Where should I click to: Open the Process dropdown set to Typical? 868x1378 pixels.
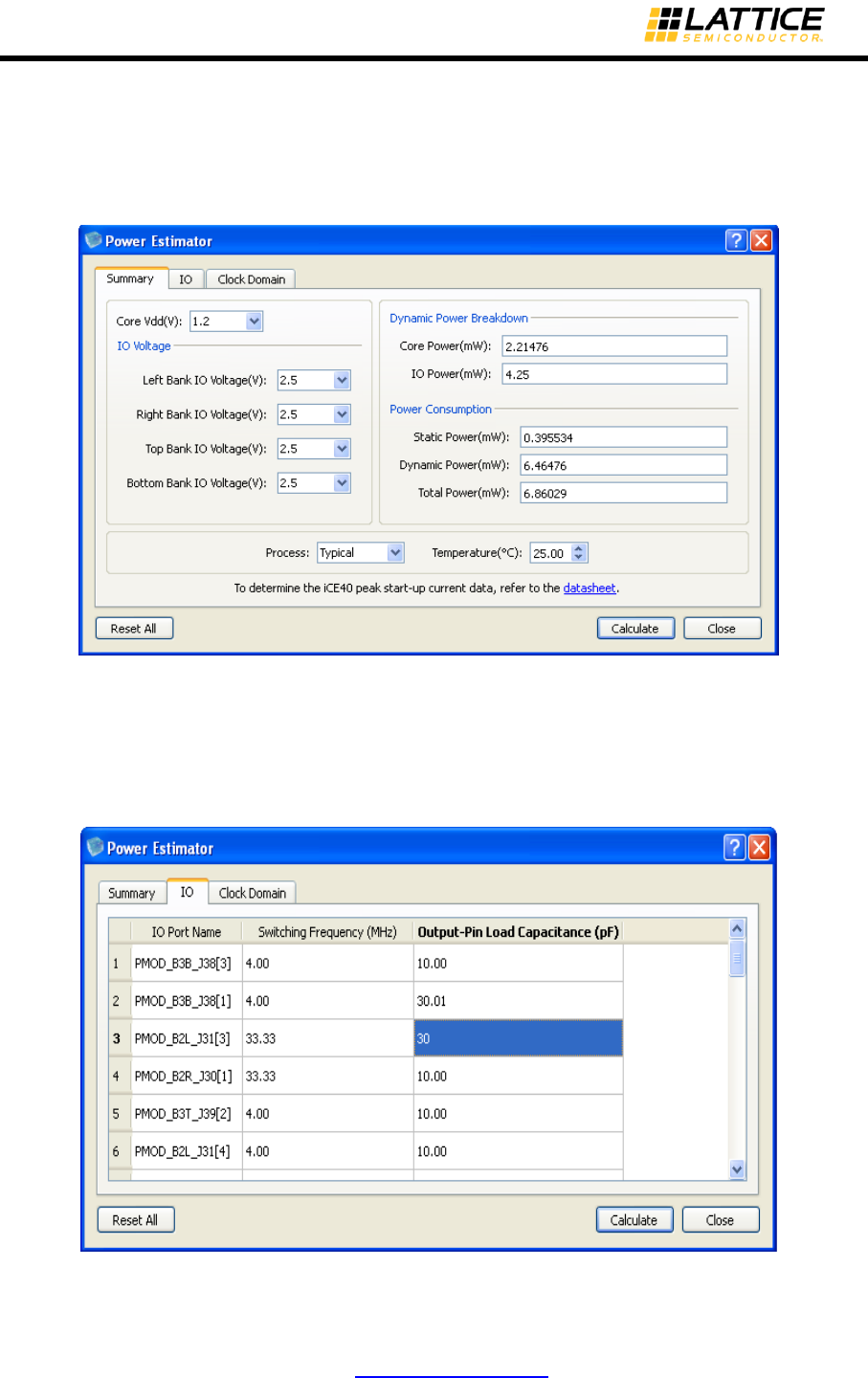pos(395,553)
